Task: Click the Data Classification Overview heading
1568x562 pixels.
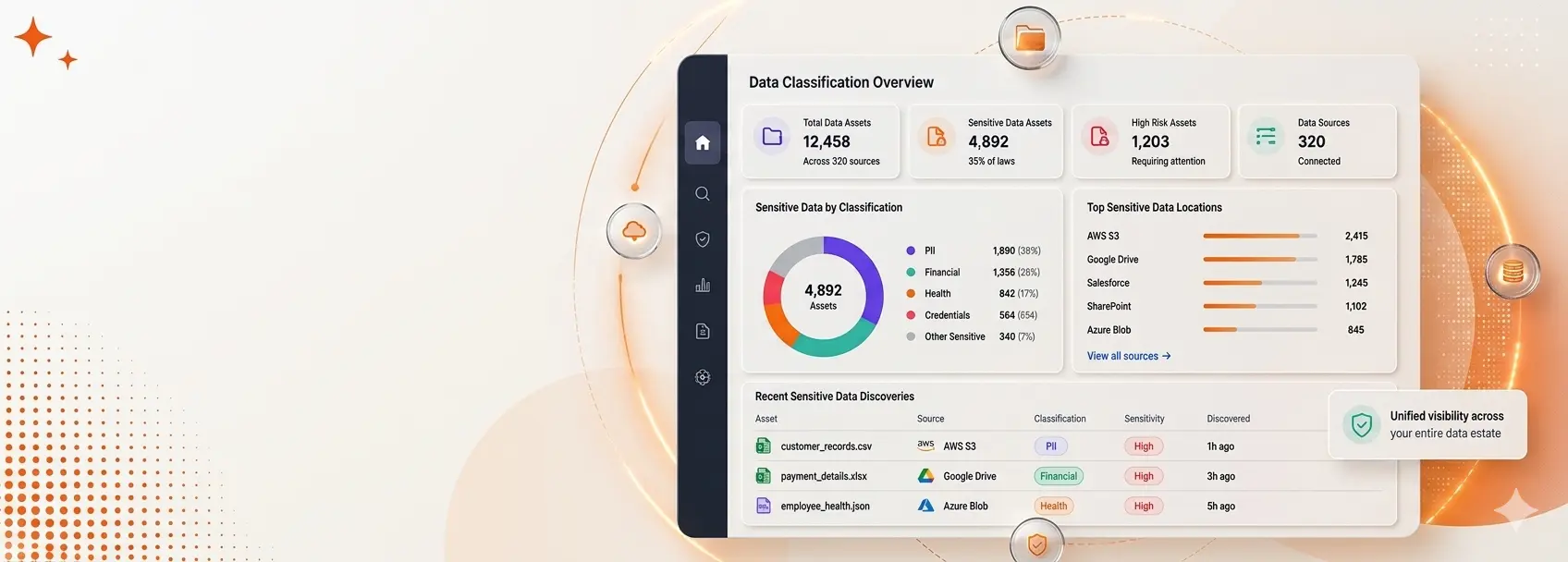Action: pyautogui.click(x=840, y=82)
